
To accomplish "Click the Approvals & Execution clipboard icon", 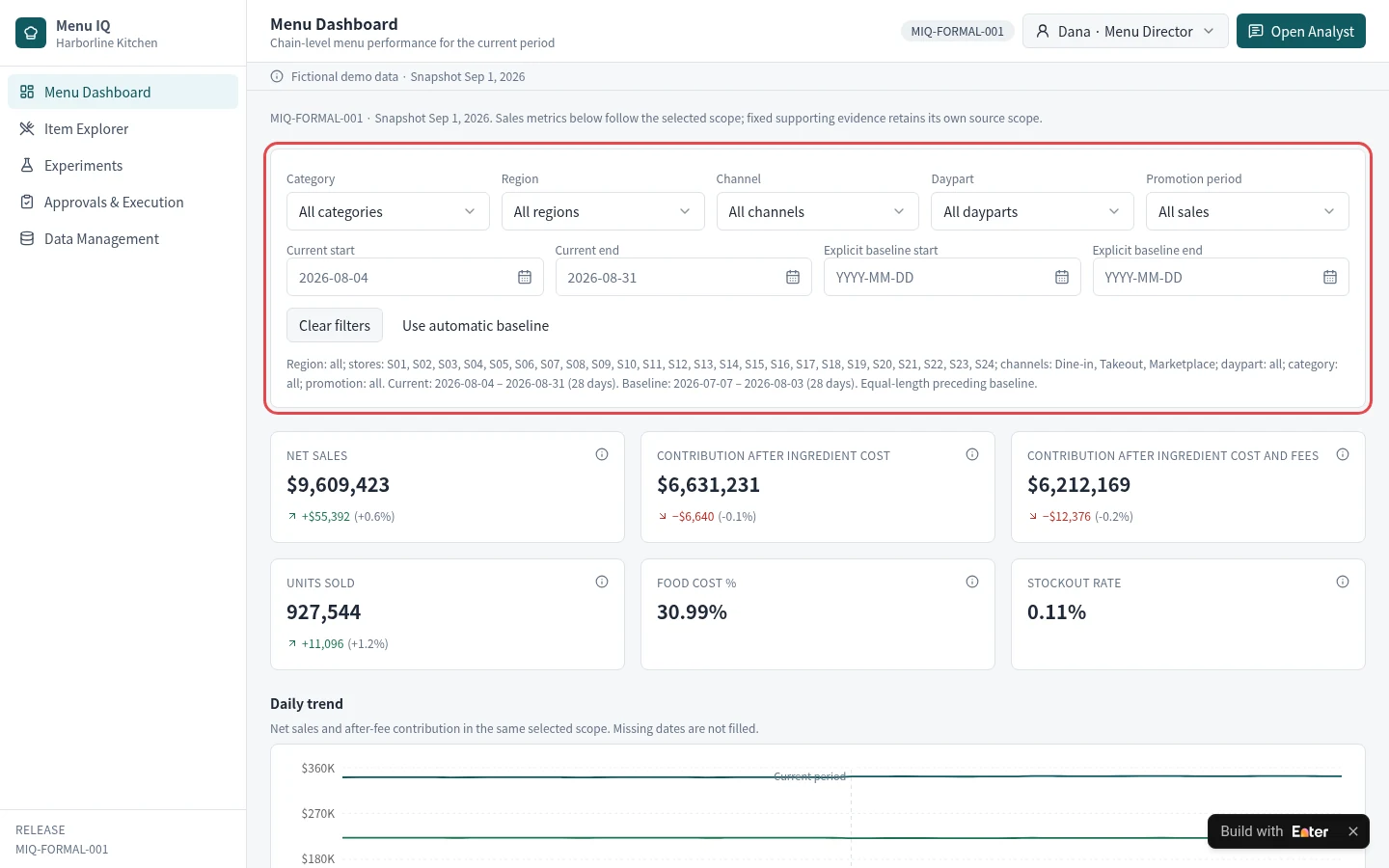I will tap(27, 203).
